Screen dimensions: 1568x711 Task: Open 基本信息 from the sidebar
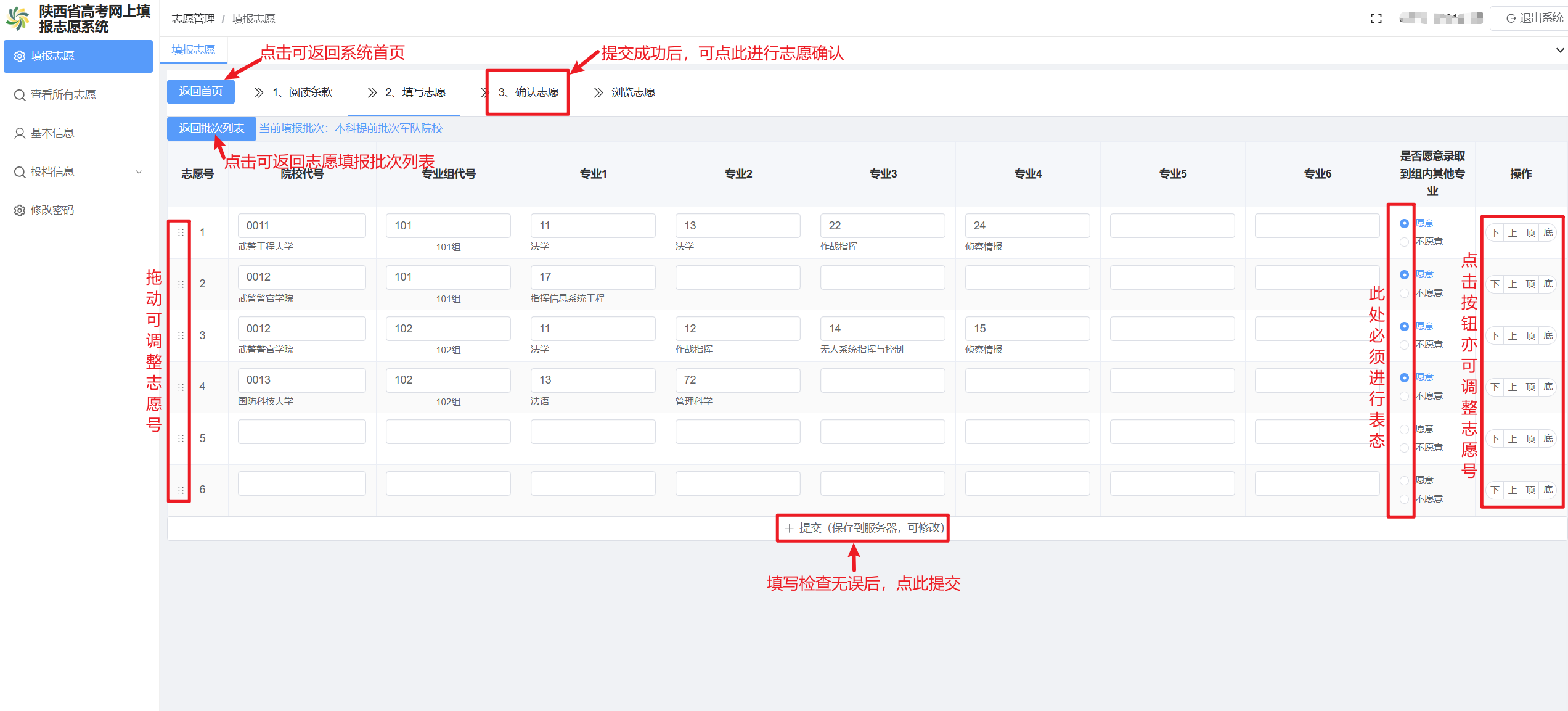[52, 133]
